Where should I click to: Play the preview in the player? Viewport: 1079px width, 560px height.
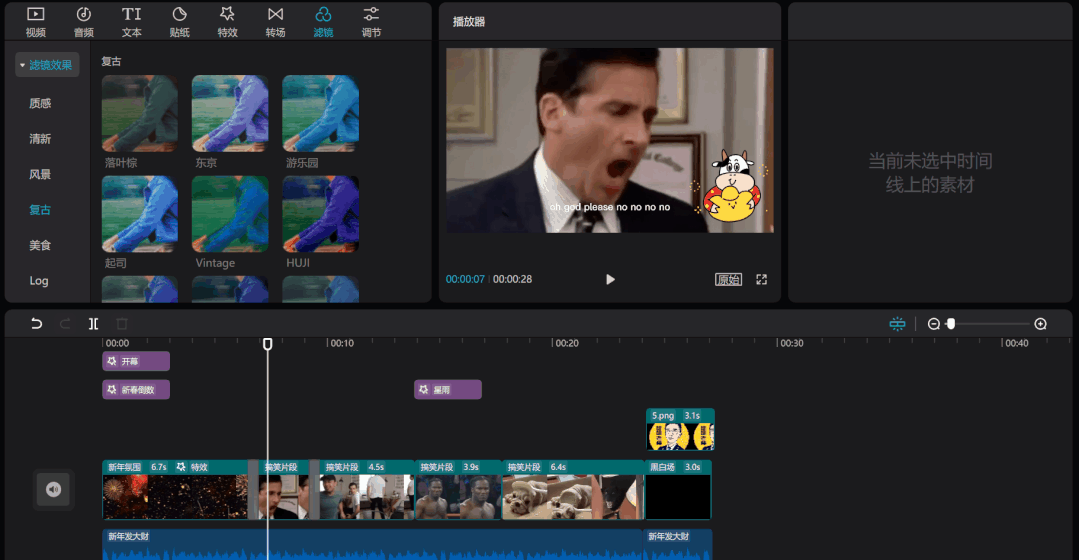(x=610, y=279)
